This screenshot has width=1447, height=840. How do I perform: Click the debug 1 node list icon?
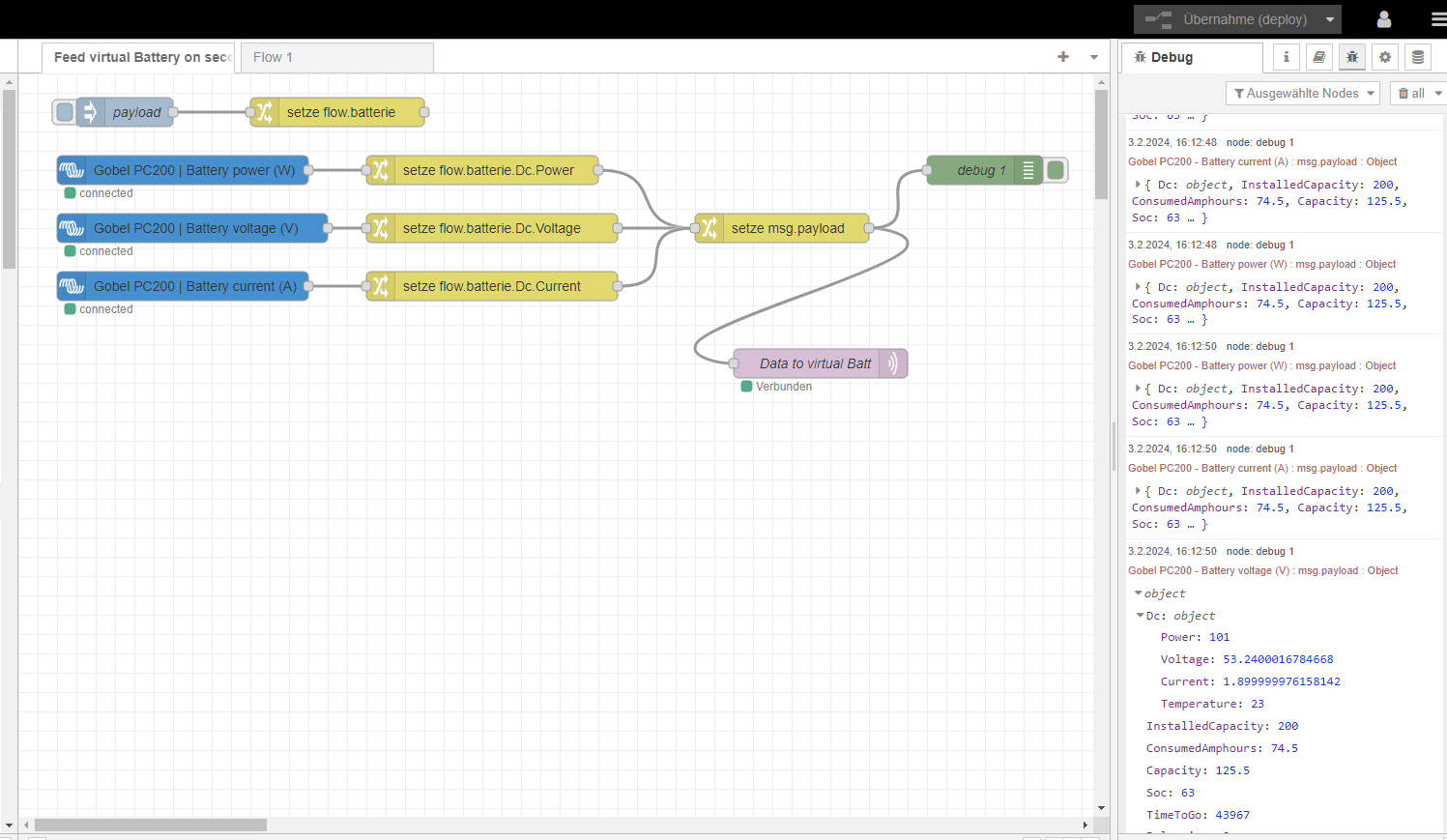1028,170
